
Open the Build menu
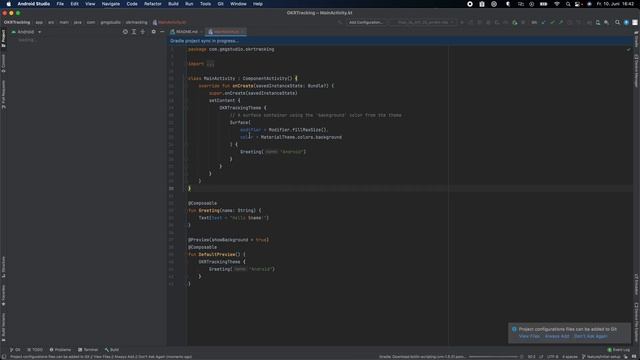(173, 4)
